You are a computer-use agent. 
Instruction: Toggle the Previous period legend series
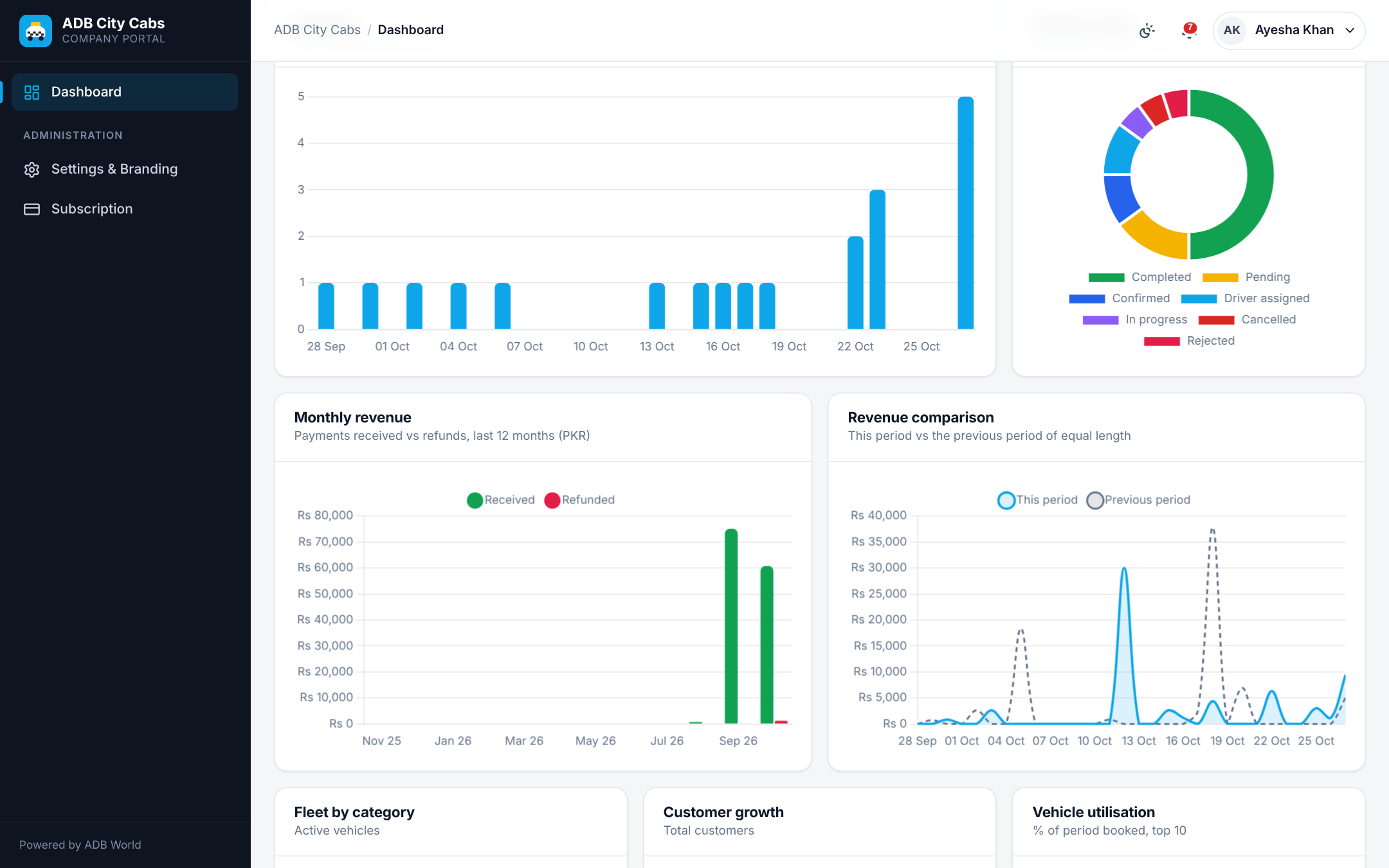1139,500
